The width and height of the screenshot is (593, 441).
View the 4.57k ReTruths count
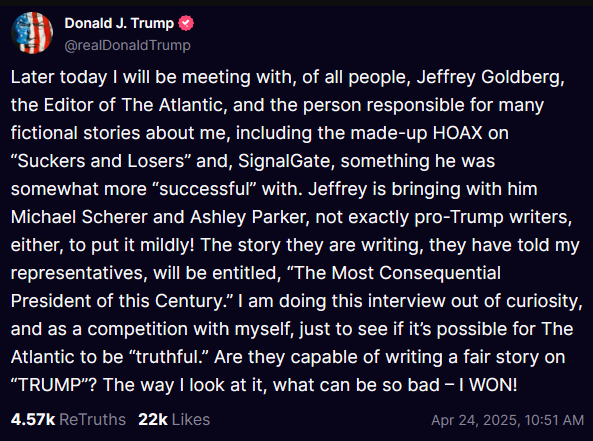pos(33,419)
